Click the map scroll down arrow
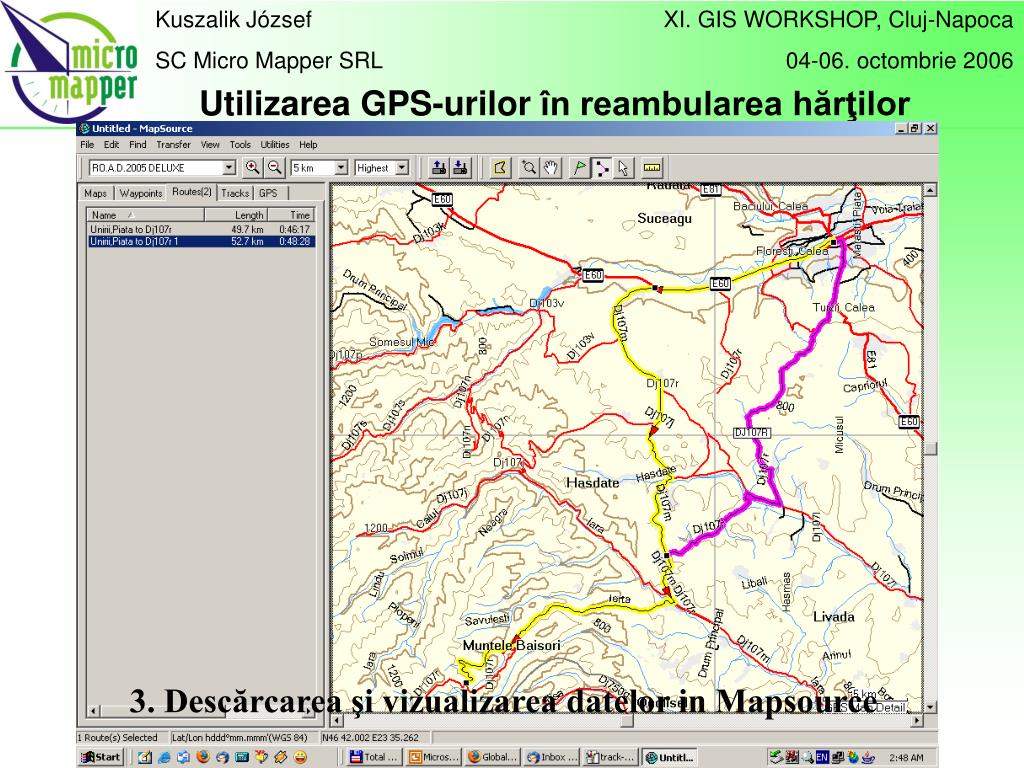The height and width of the screenshot is (768, 1024). click(930, 707)
